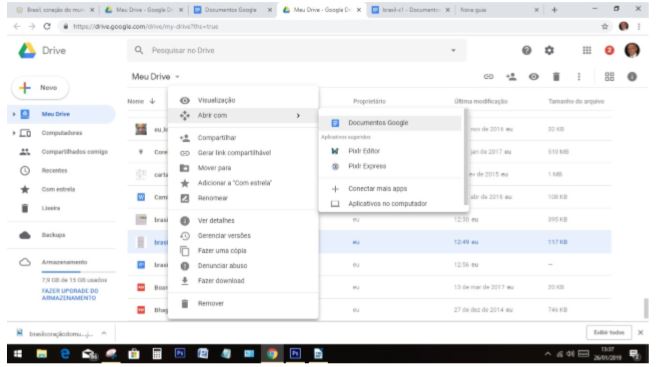The width and height of the screenshot is (658, 367).
Task: Choose Remover in context menu
Action: click(243, 303)
